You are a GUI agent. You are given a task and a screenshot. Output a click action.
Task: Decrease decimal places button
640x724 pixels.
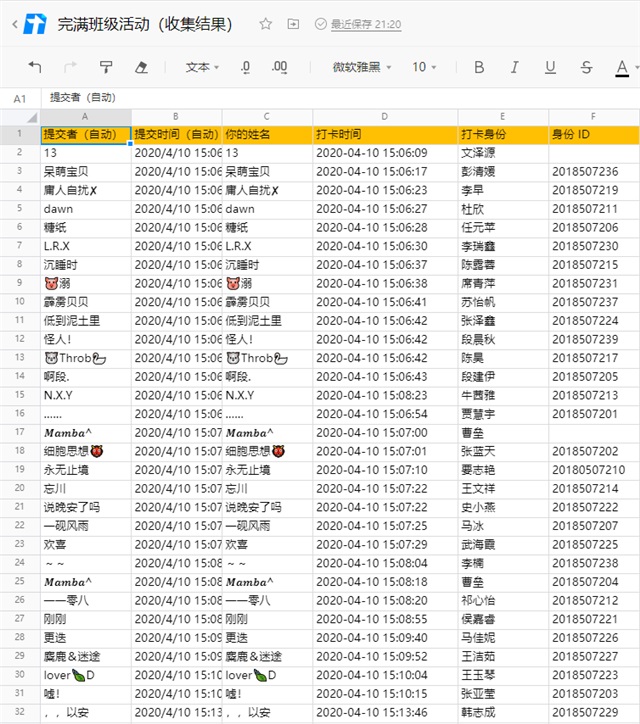pyautogui.click(x=246, y=67)
